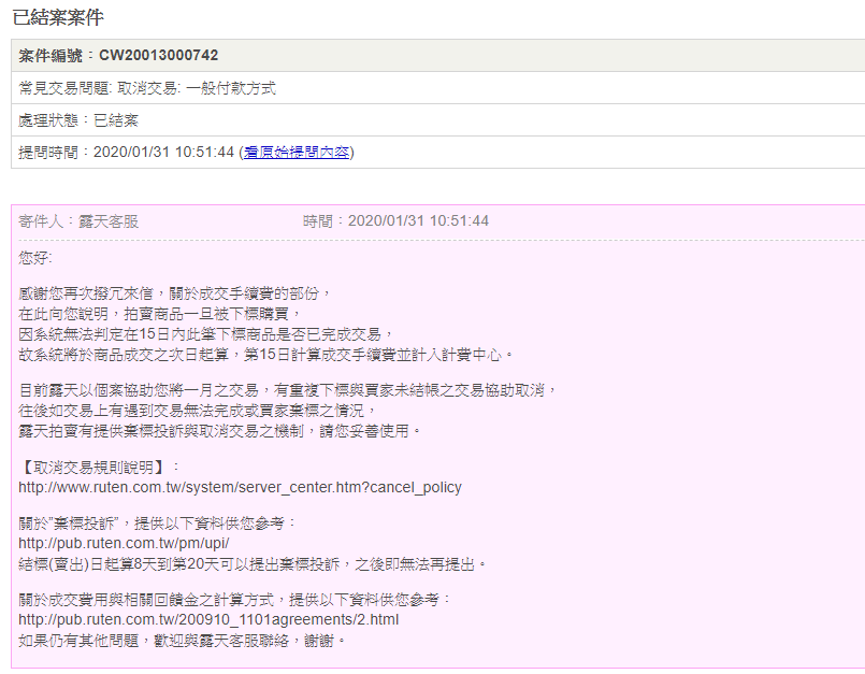Click the sender 寄件人：露天客服 text
Screen dimensions: 865x674
point(78,221)
